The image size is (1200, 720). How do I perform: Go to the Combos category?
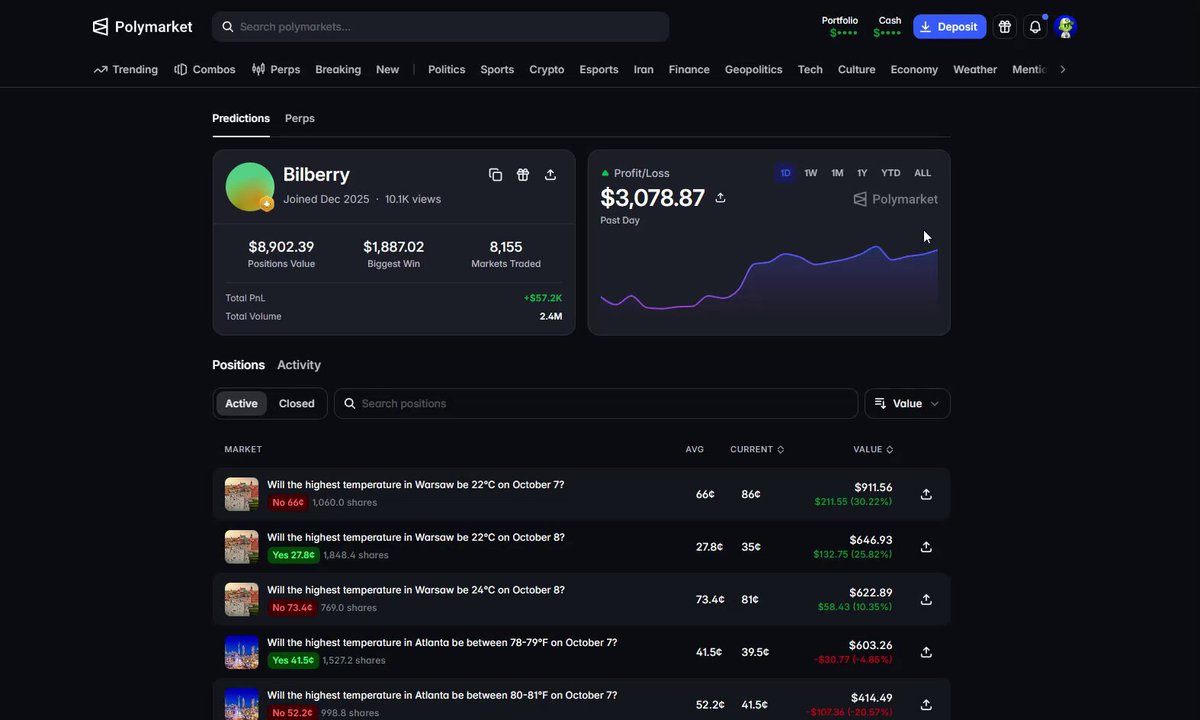point(205,69)
